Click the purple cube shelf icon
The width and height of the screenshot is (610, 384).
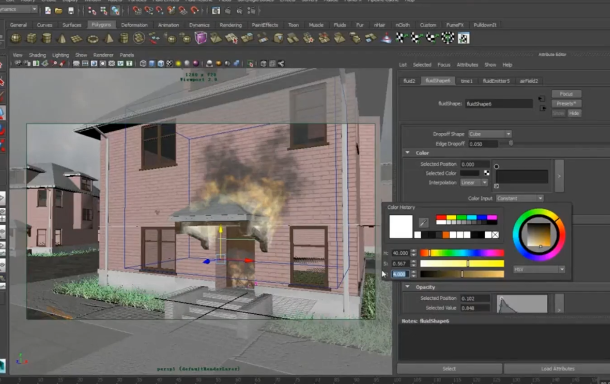[200, 38]
